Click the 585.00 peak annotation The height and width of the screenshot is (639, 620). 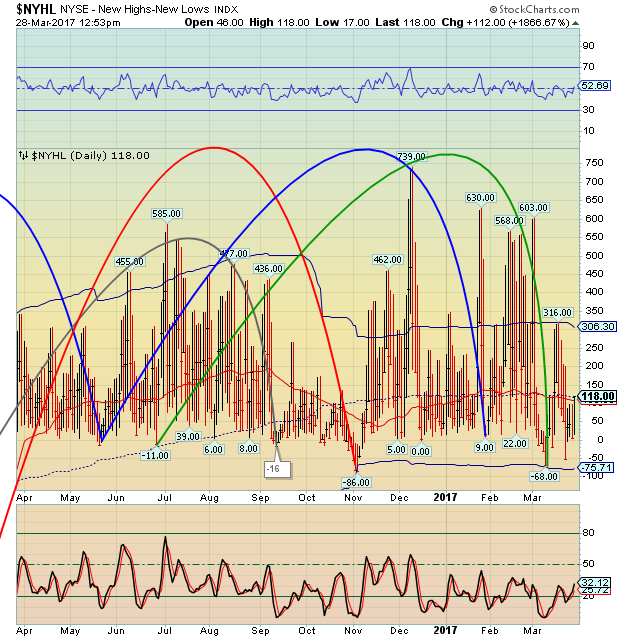pyautogui.click(x=166, y=213)
